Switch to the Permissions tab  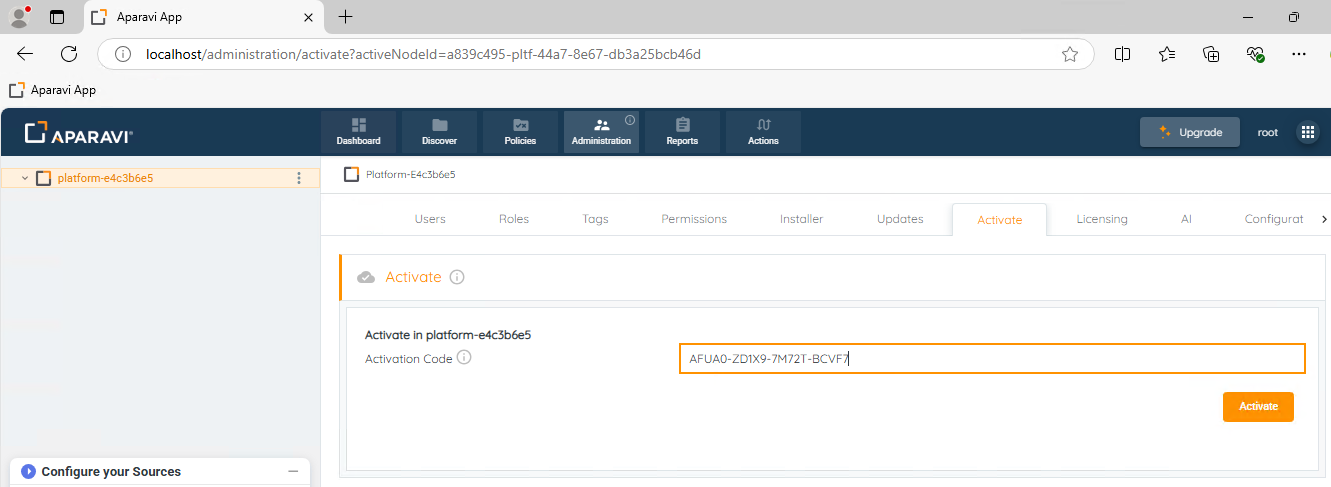694,219
